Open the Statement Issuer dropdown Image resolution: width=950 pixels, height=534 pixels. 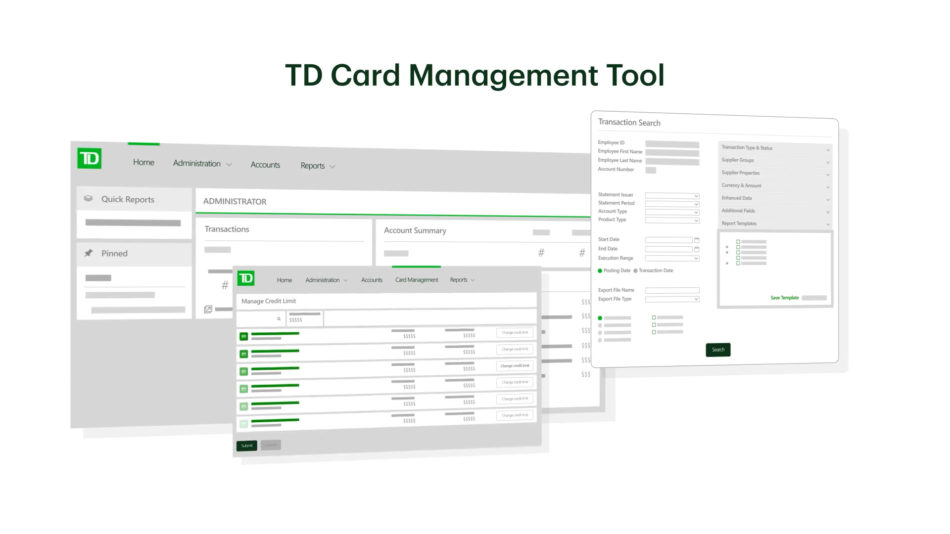click(673, 196)
